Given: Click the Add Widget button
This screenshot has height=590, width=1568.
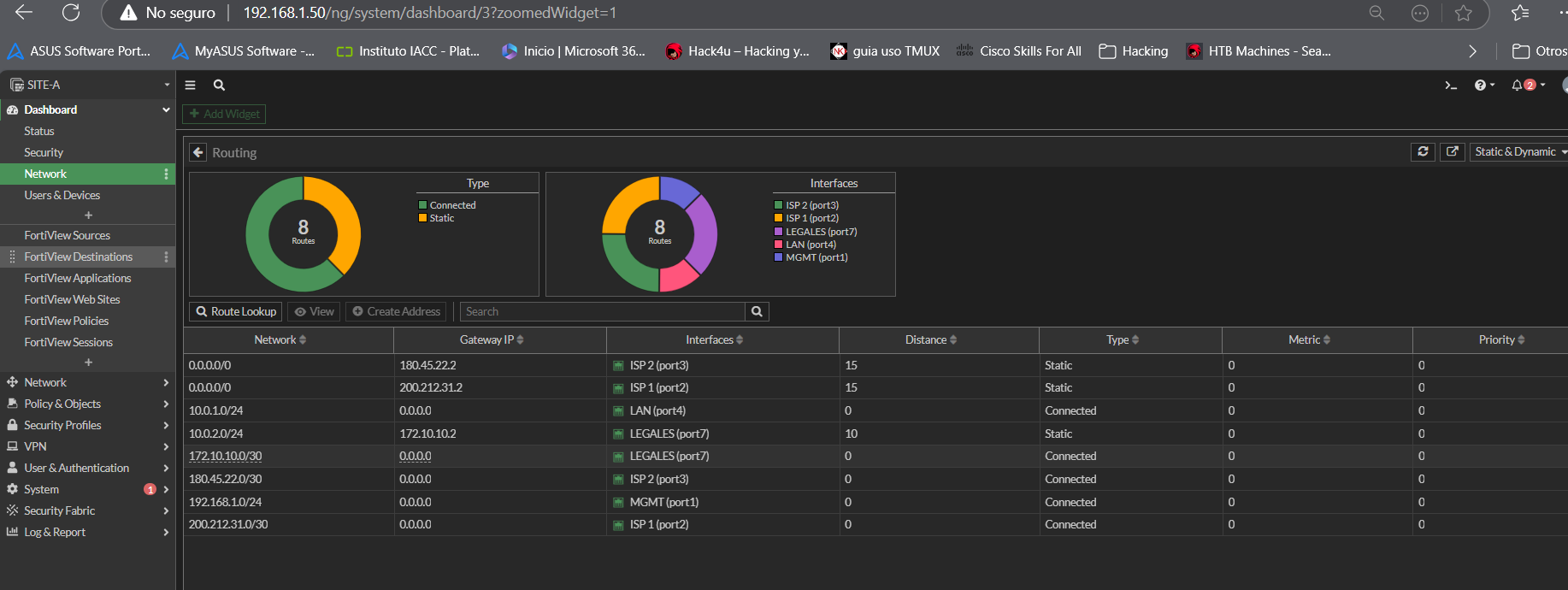Looking at the screenshot, I should [224, 114].
